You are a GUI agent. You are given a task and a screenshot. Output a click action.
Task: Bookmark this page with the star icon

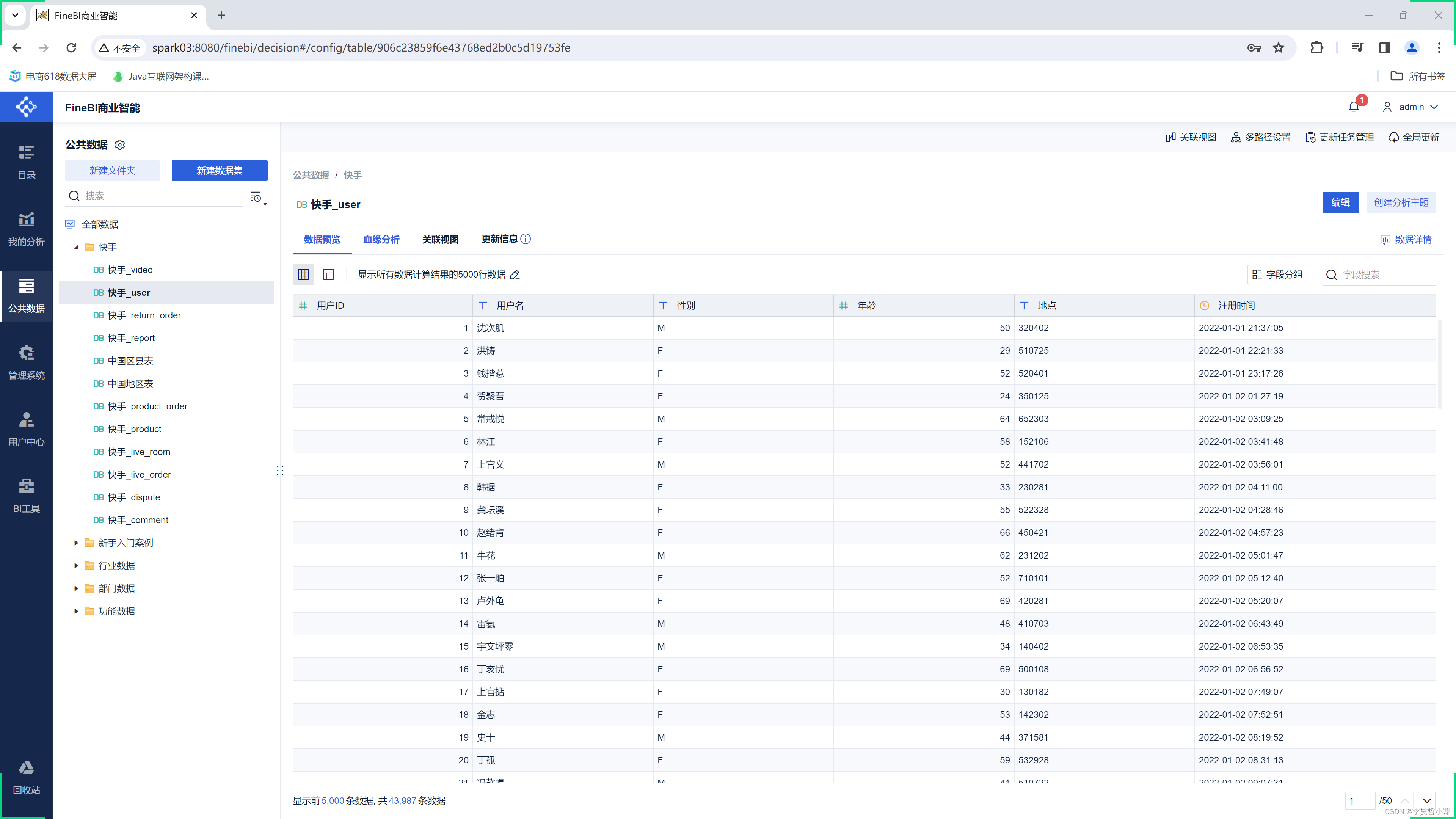[x=1279, y=47]
